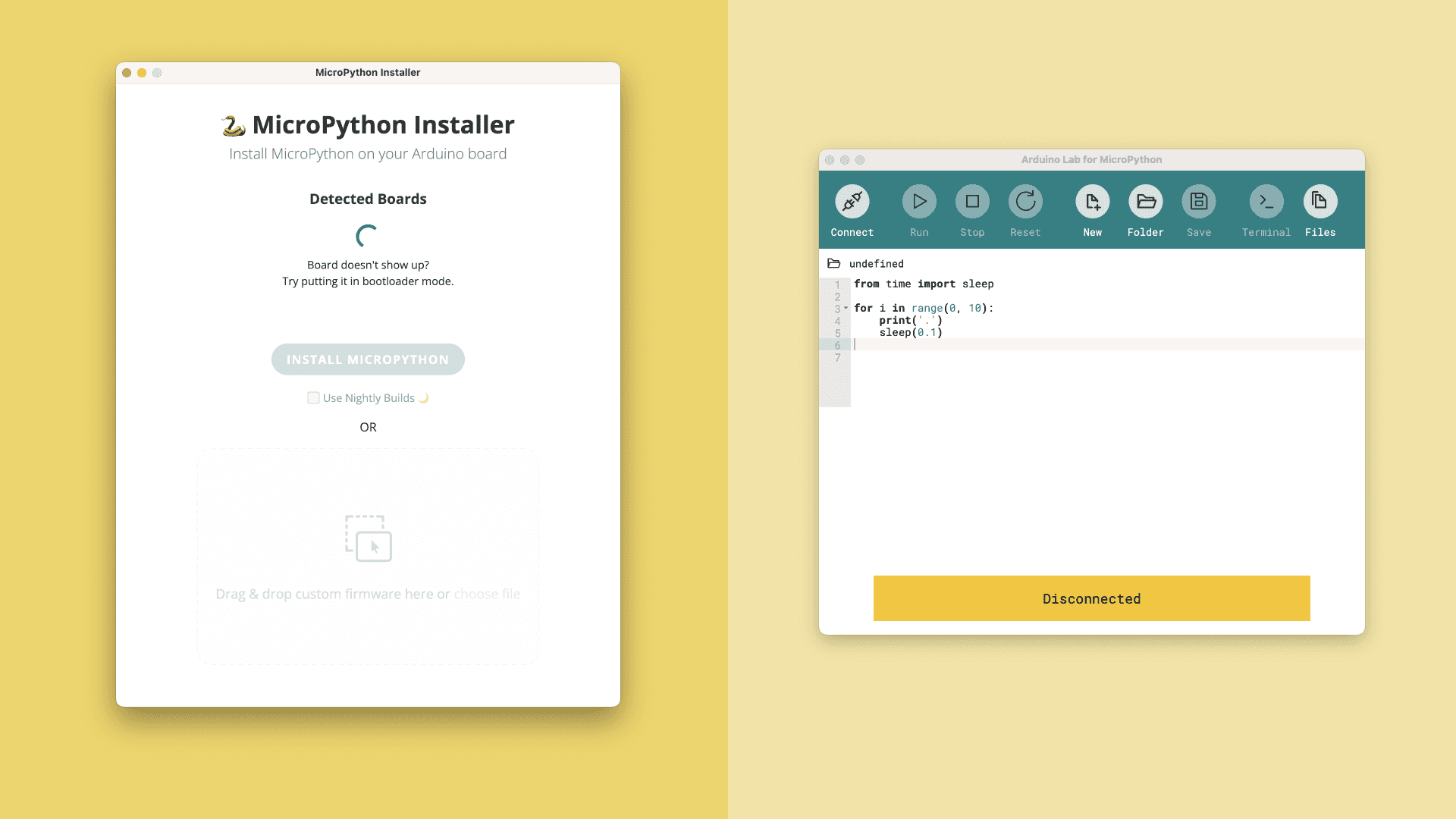Collapse the for-loop fold arrow on line 3

846,308
